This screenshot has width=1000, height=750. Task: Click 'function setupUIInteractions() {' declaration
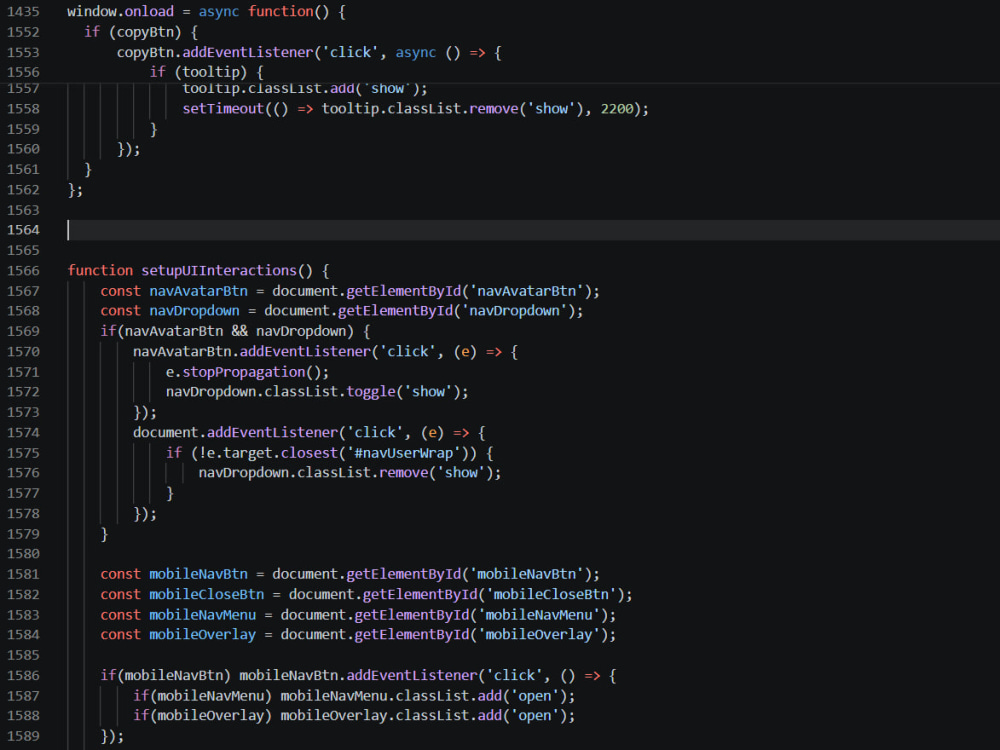pos(198,270)
